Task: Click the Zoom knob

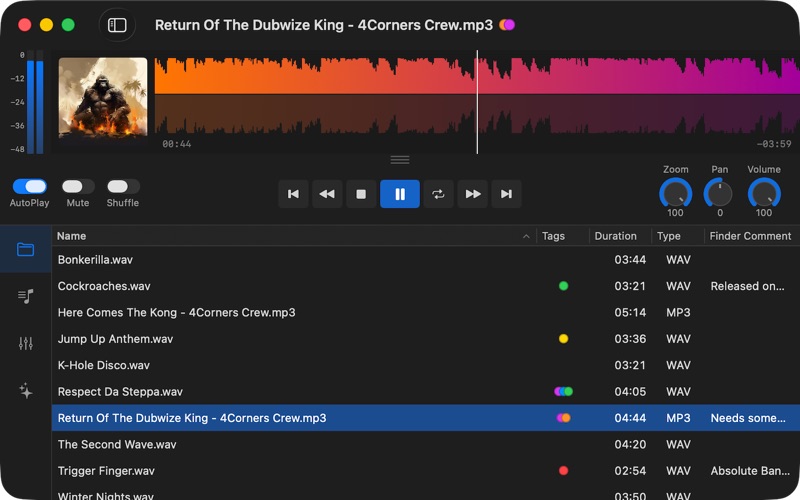Action: tap(676, 194)
